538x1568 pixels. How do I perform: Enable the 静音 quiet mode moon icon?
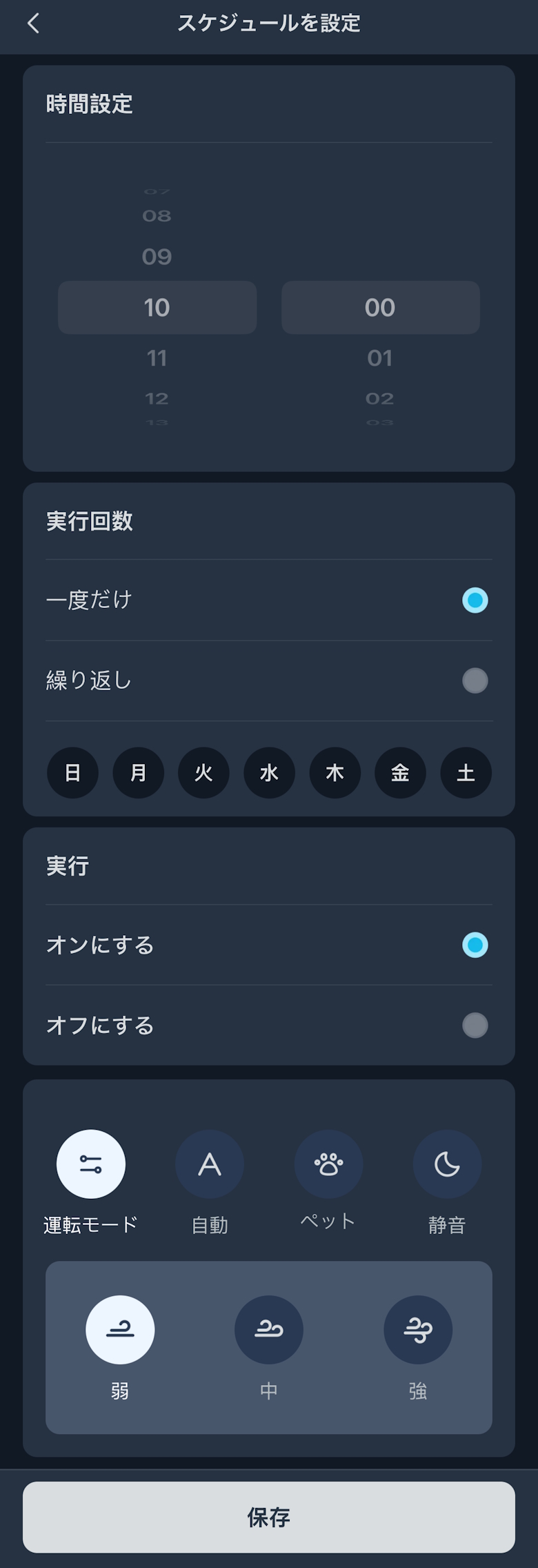point(447,1164)
